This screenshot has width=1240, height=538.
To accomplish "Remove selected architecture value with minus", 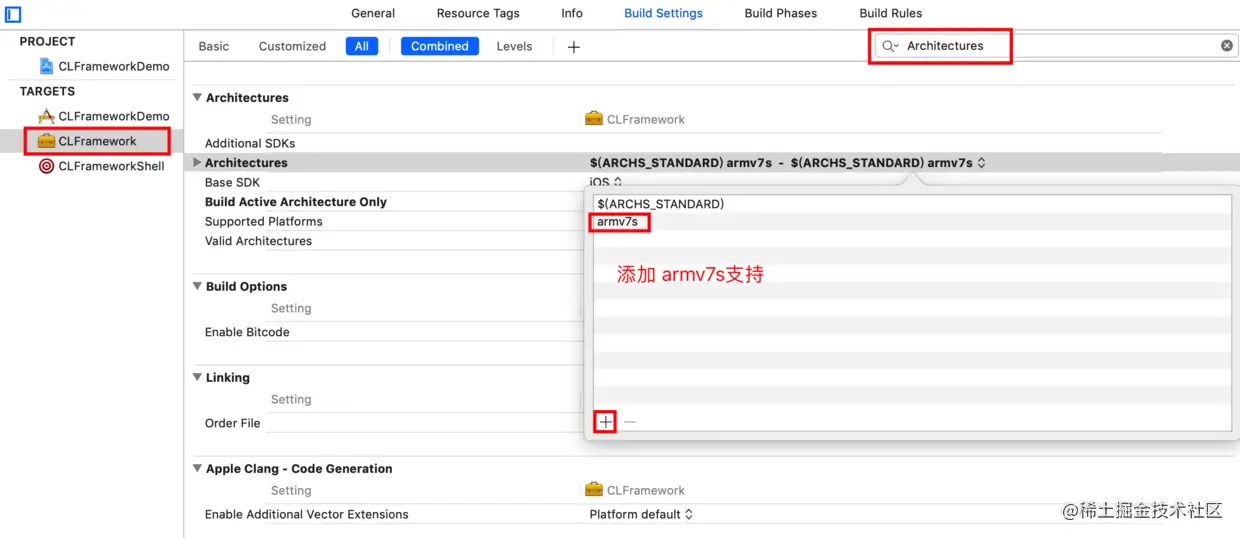I will pyautogui.click(x=630, y=422).
